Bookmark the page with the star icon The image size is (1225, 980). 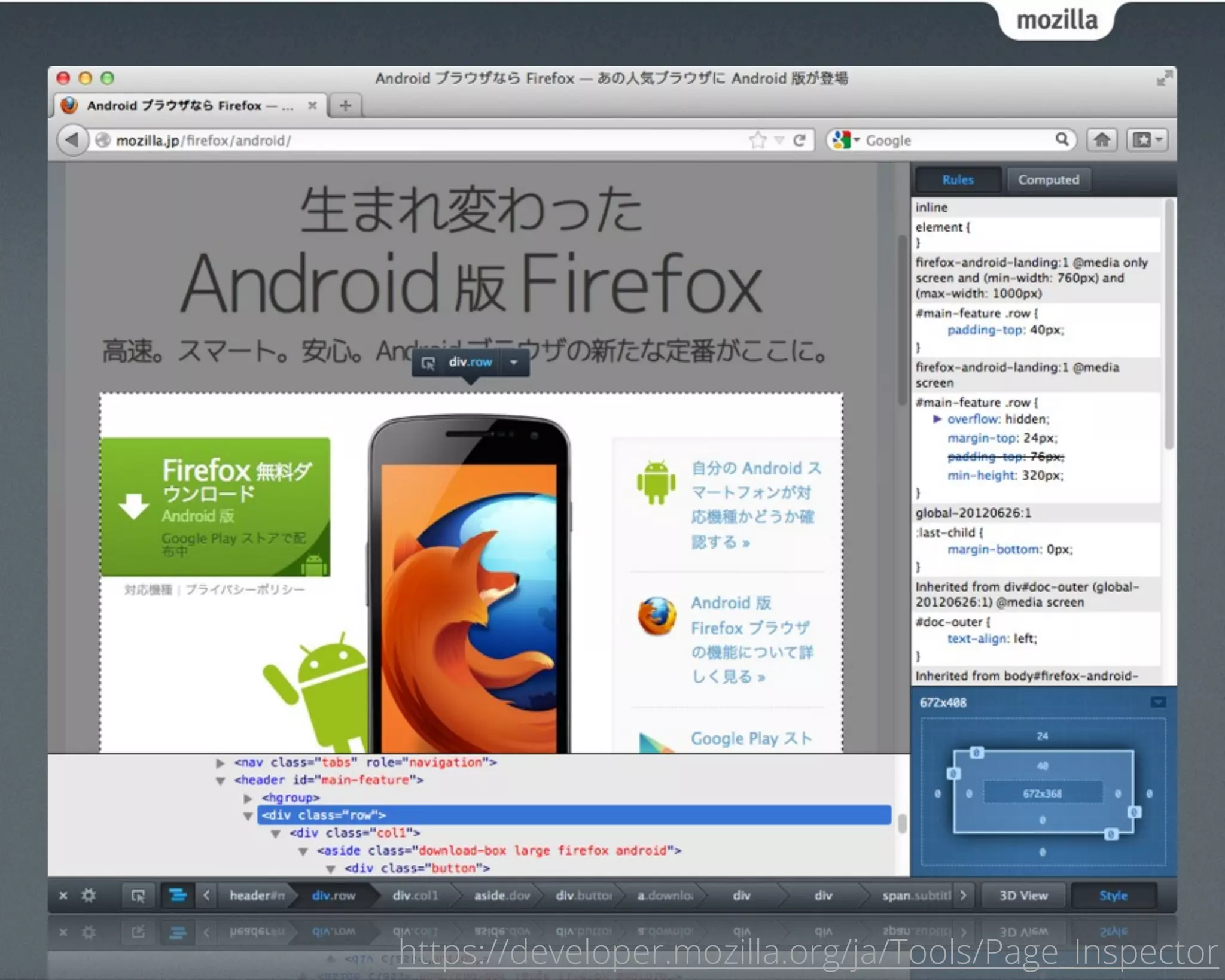pos(757,140)
